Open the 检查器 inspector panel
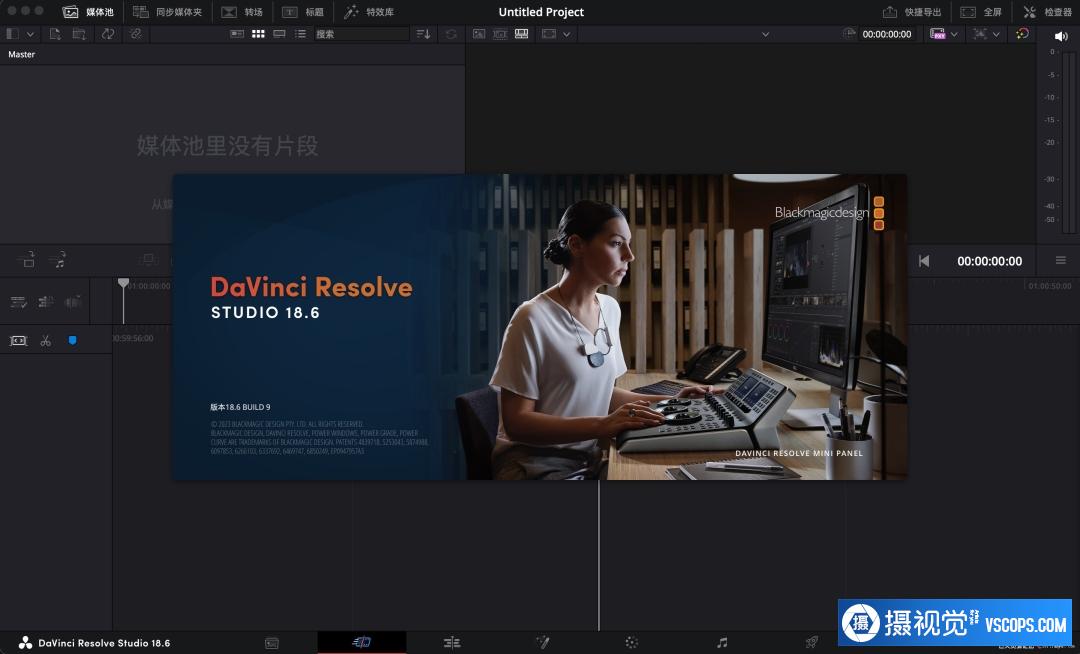The width and height of the screenshot is (1080, 654). [1047, 12]
